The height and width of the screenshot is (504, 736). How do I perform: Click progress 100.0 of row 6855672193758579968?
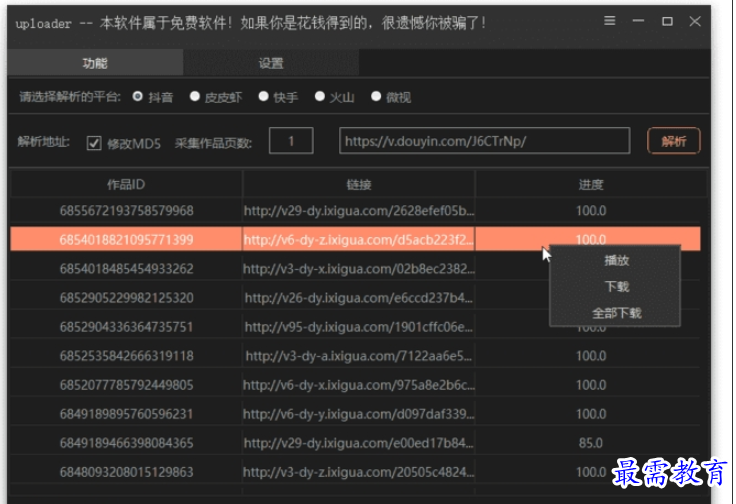coord(590,211)
